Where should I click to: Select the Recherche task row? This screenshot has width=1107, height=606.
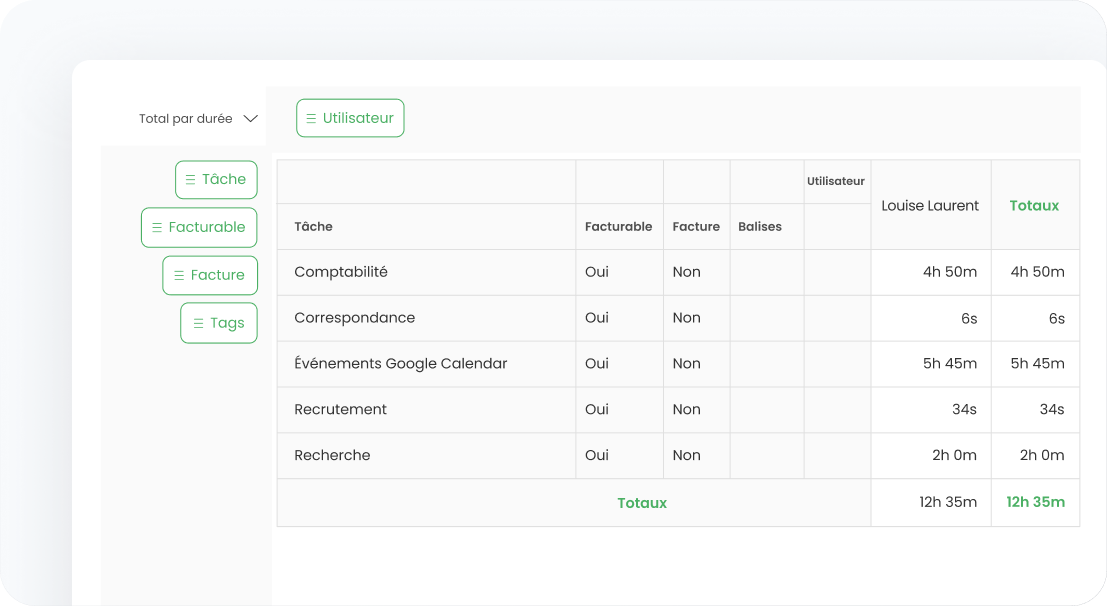pyautogui.click(x=678, y=456)
